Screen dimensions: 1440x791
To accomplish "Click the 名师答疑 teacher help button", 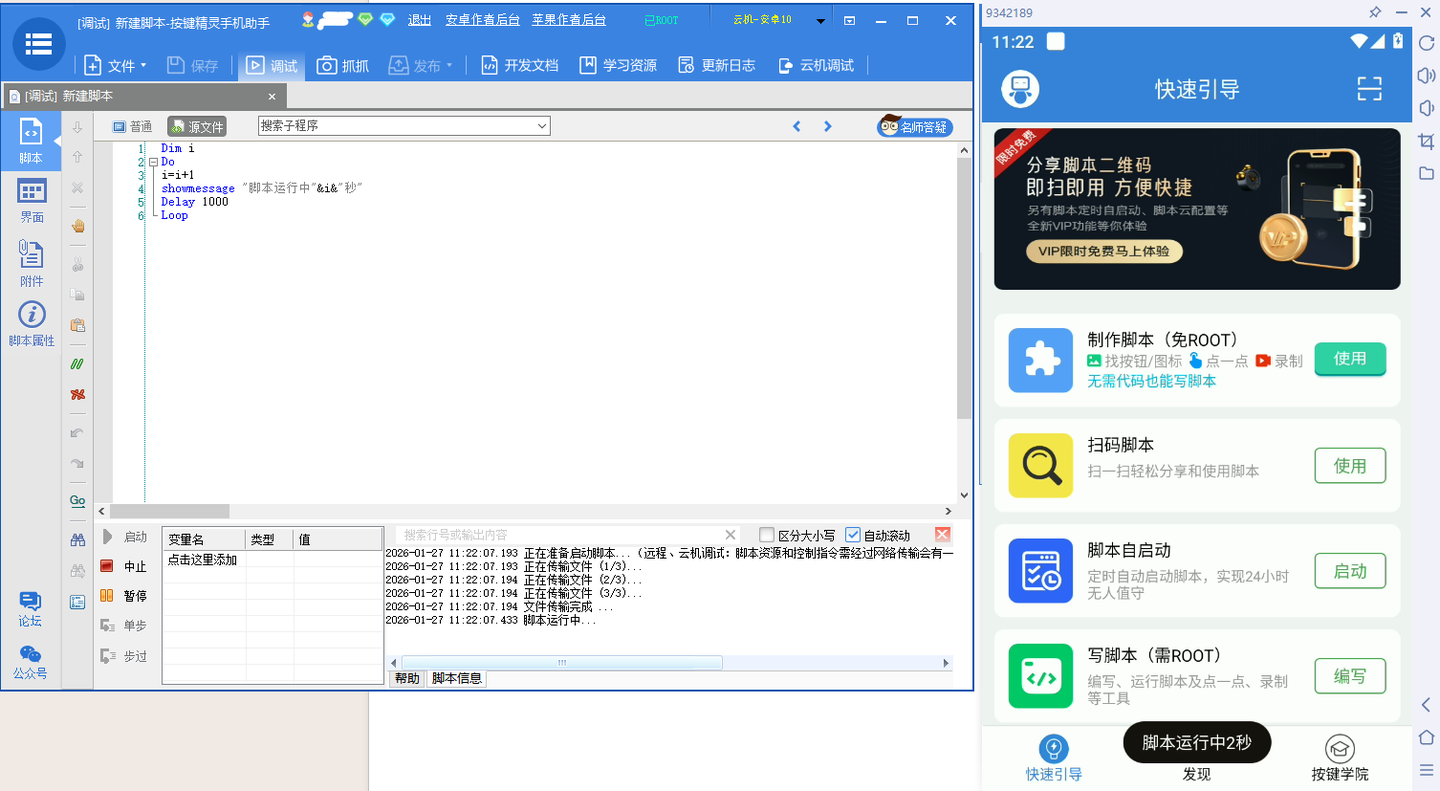I will 915,127.
